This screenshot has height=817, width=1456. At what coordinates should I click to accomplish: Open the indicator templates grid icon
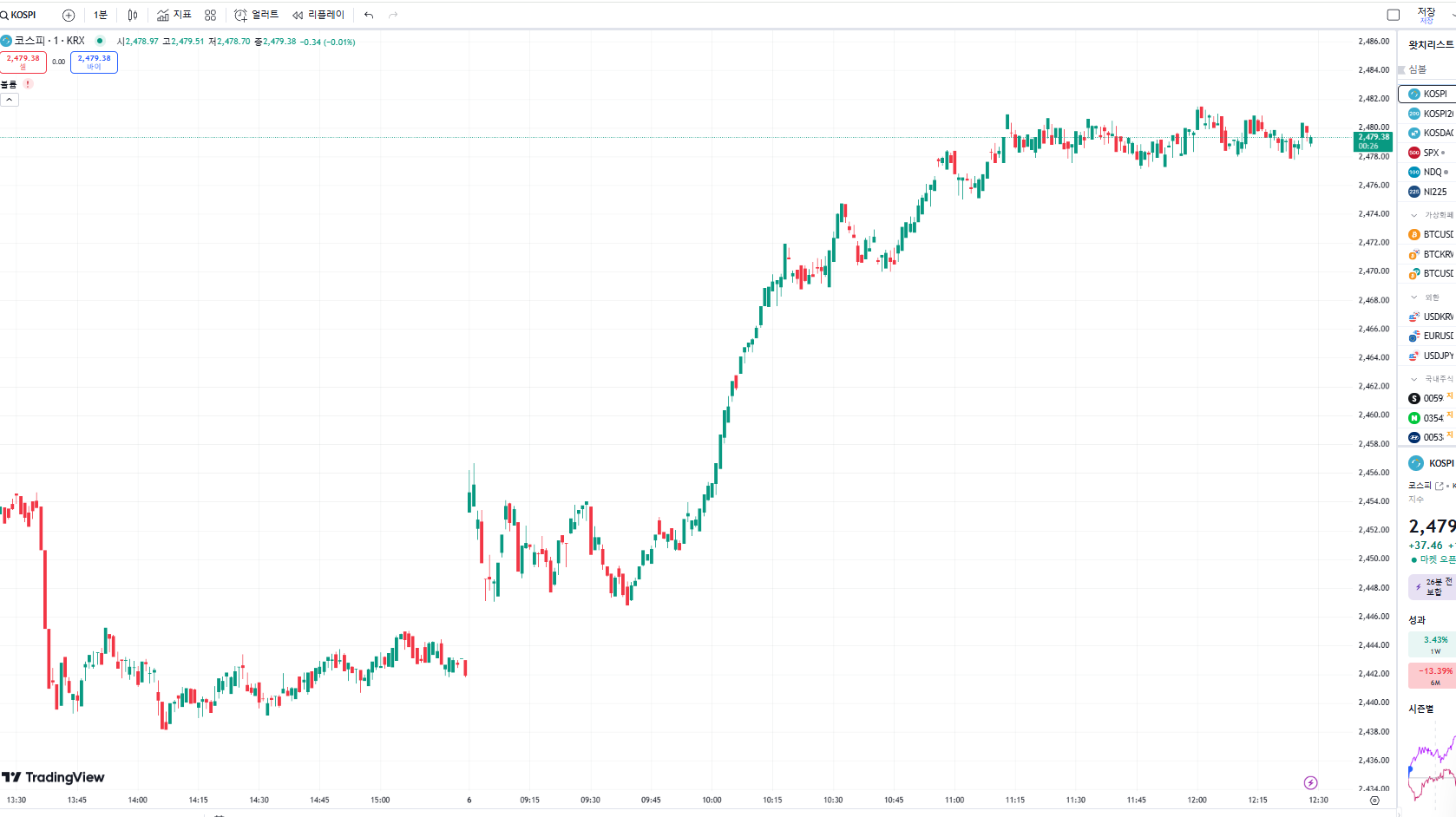[x=210, y=15]
